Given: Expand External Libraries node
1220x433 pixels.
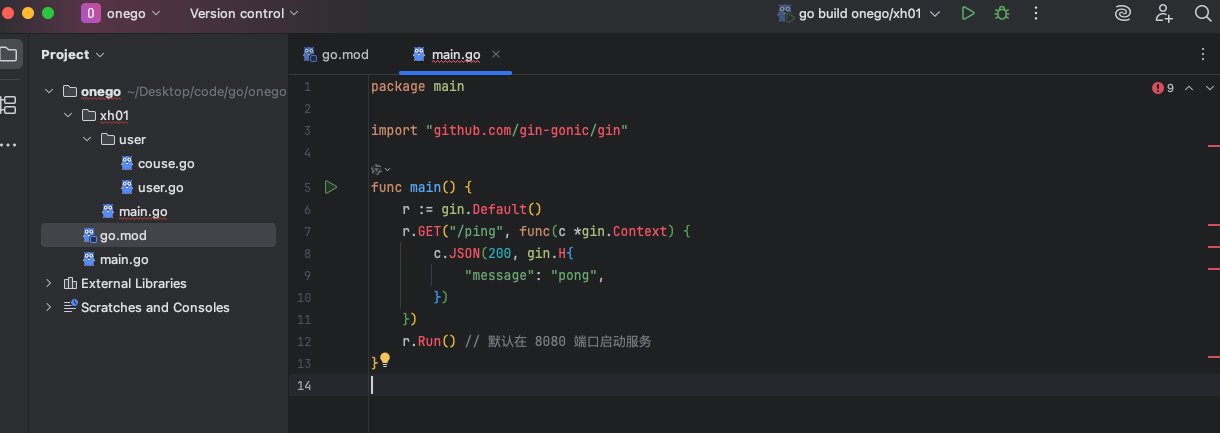Looking at the screenshot, I should (49, 283).
